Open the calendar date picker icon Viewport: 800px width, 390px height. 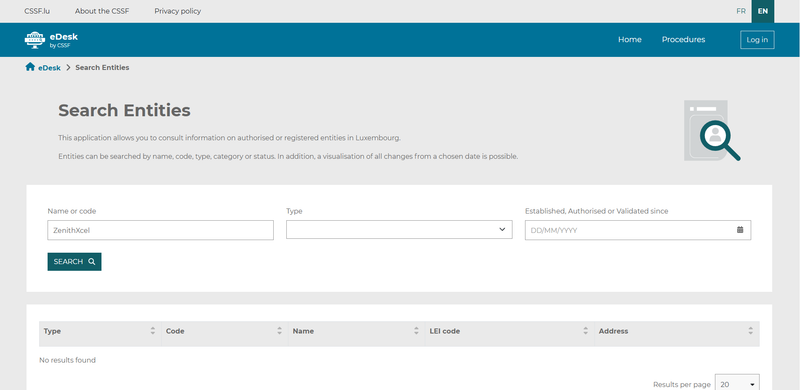tap(740, 230)
